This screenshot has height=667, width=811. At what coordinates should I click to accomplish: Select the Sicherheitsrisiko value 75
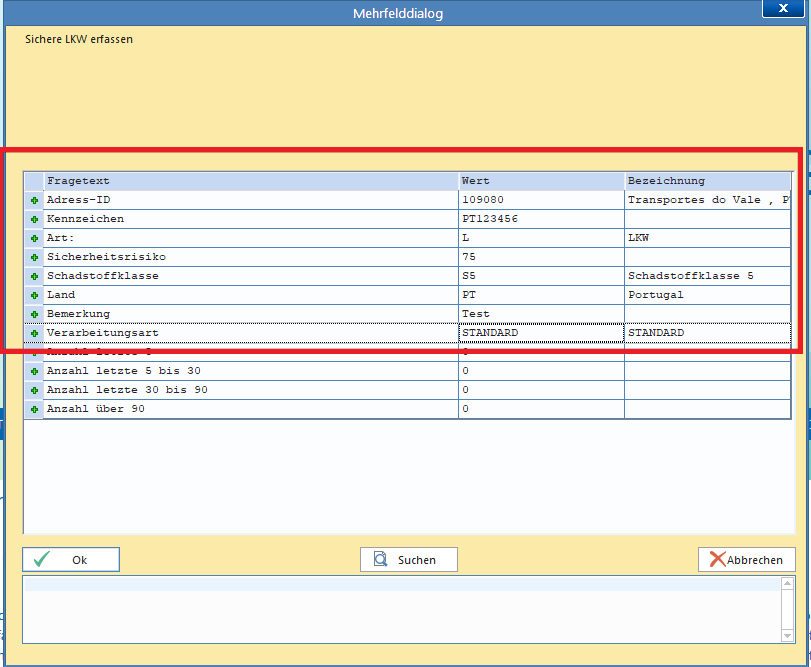pyautogui.click(x=542, y=257)
